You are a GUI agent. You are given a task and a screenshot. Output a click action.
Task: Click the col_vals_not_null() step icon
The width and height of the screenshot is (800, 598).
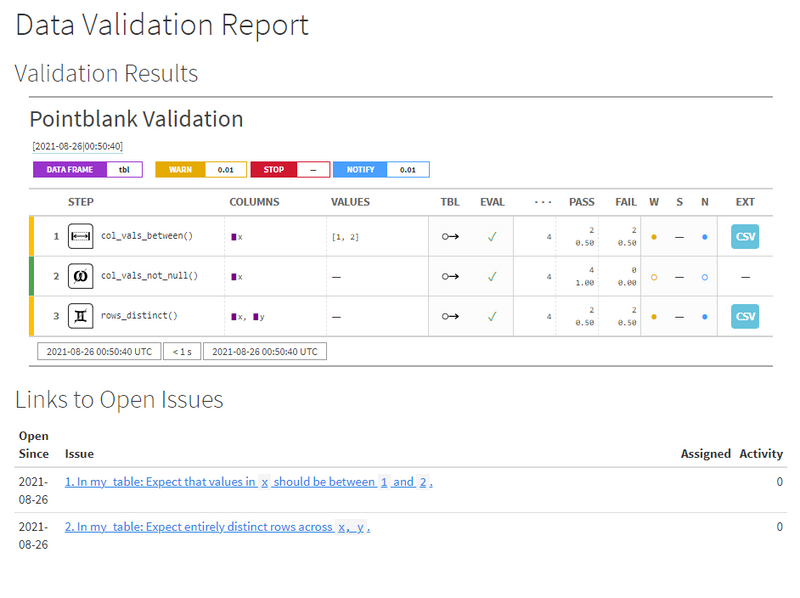coord(81,276)
